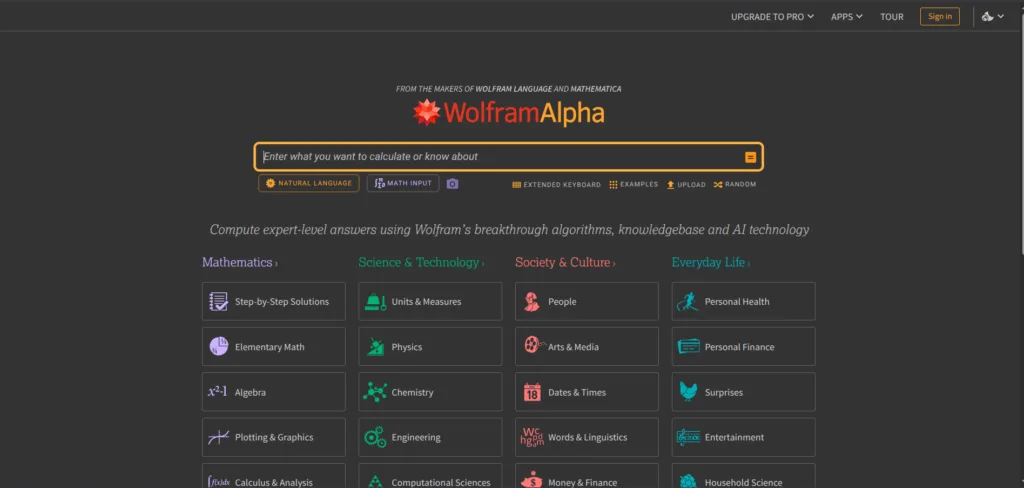1024x488 pixels.
Task: Click the Elementary Math pie icon
Action: (219, 346)
